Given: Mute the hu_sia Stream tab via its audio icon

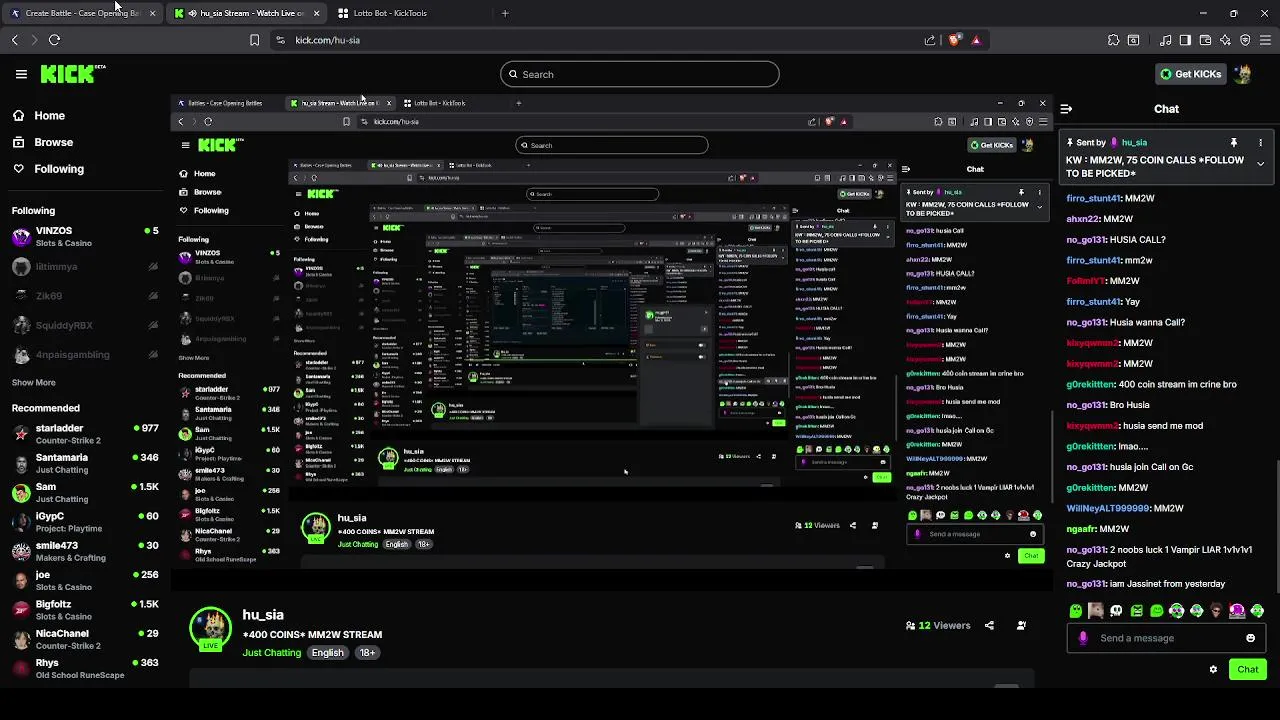Looking at the screenshot, I should (x=192, y=13).
